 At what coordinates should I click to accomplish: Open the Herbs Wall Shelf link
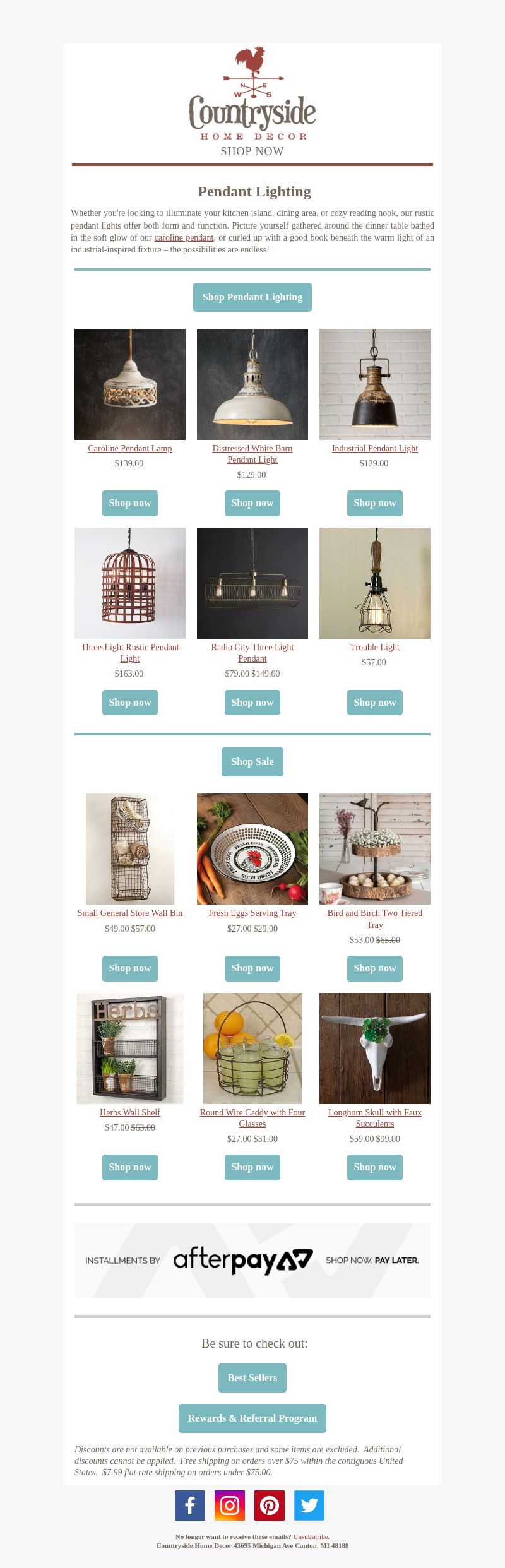(130, 1113)
